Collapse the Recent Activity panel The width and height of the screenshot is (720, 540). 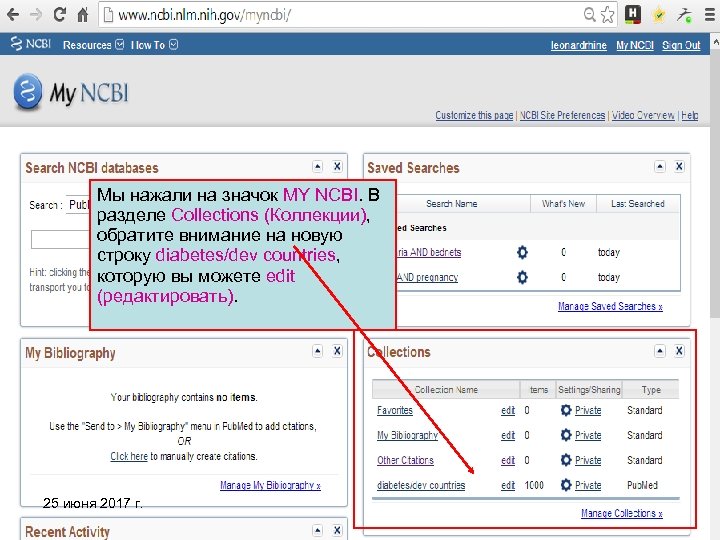tap(317, 530)
